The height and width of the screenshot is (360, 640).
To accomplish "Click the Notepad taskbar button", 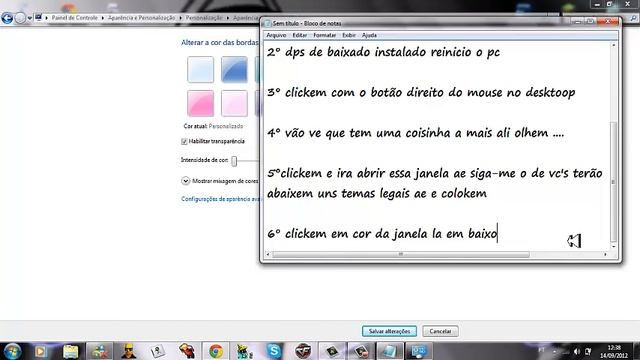I will tap(390, 351).
